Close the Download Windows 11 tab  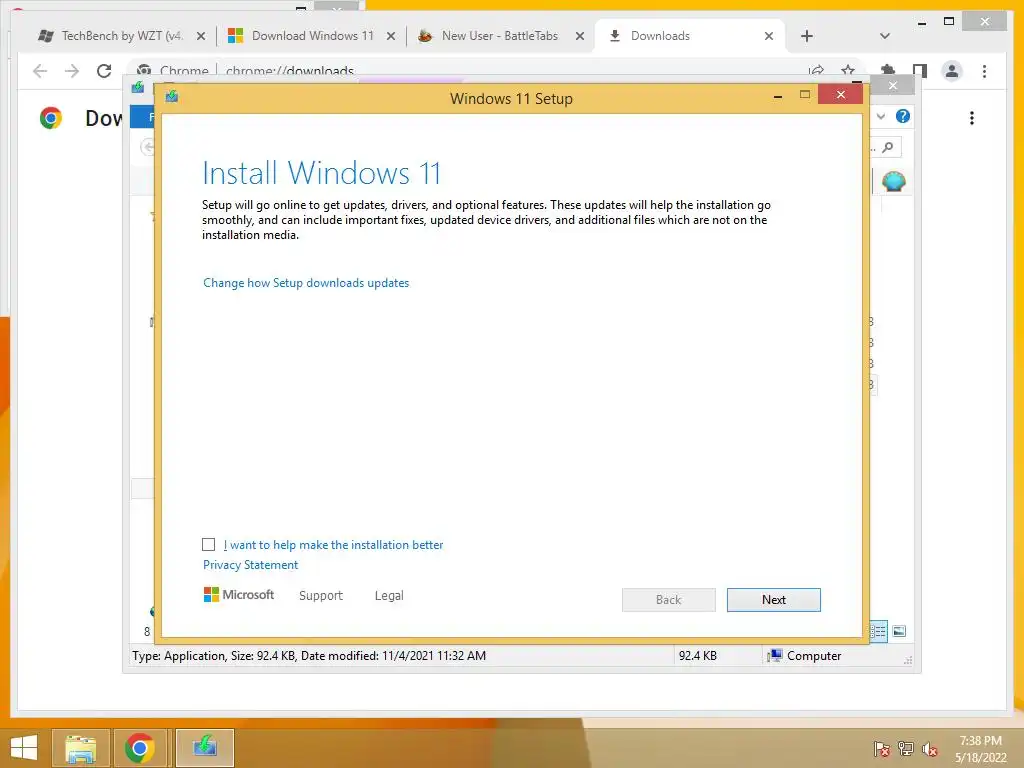click(x=391, y=36)
